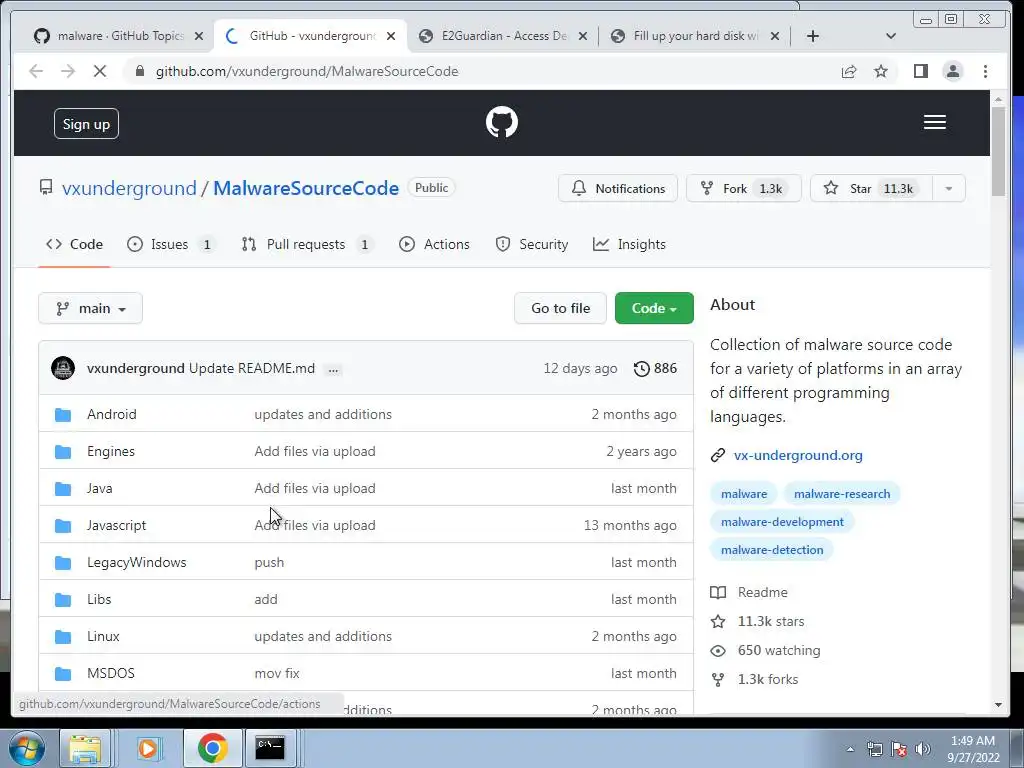1024x768 pixels.
Task: Click the Go to file button
Action: click(x=560, y=308)
